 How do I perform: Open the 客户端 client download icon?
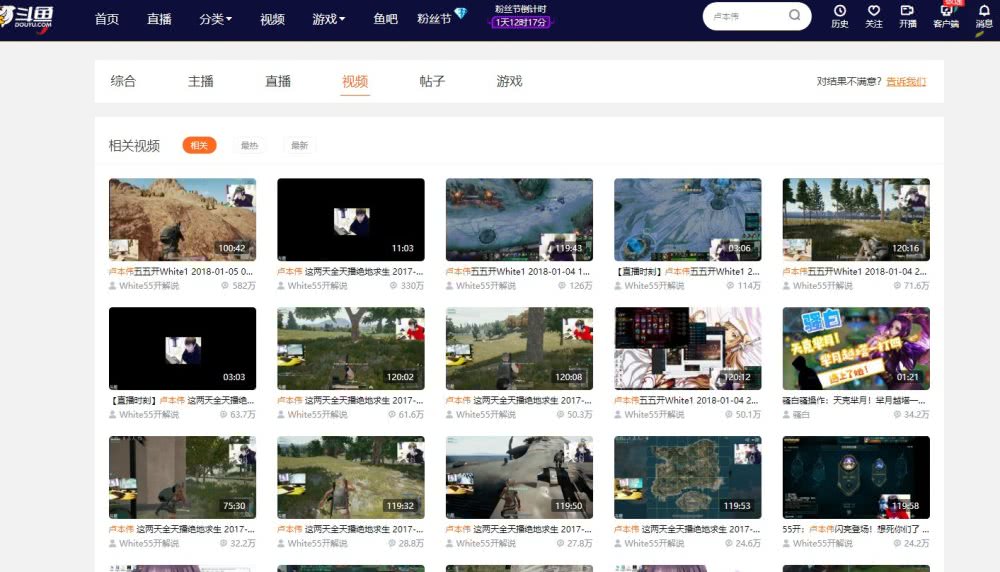click(x=945, y=16)
